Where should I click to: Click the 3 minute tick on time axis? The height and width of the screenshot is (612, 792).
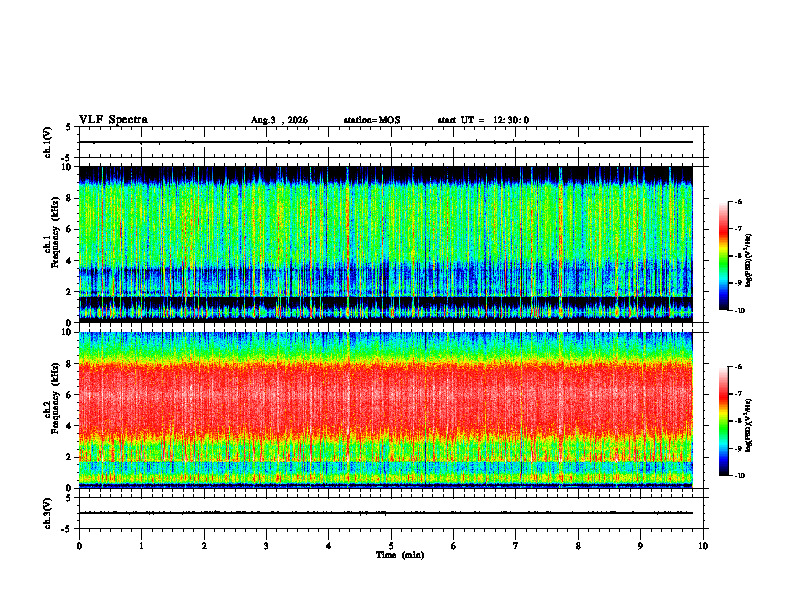pos(266,546)
